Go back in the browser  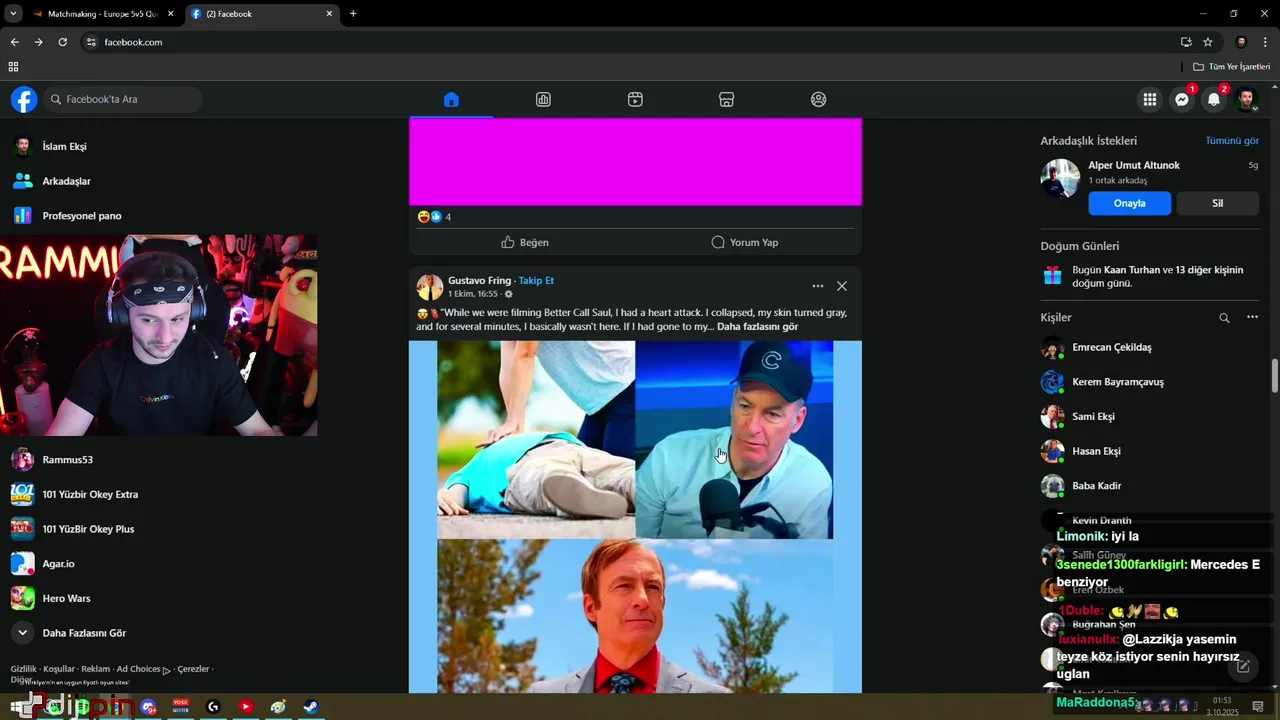pos(14,42)
